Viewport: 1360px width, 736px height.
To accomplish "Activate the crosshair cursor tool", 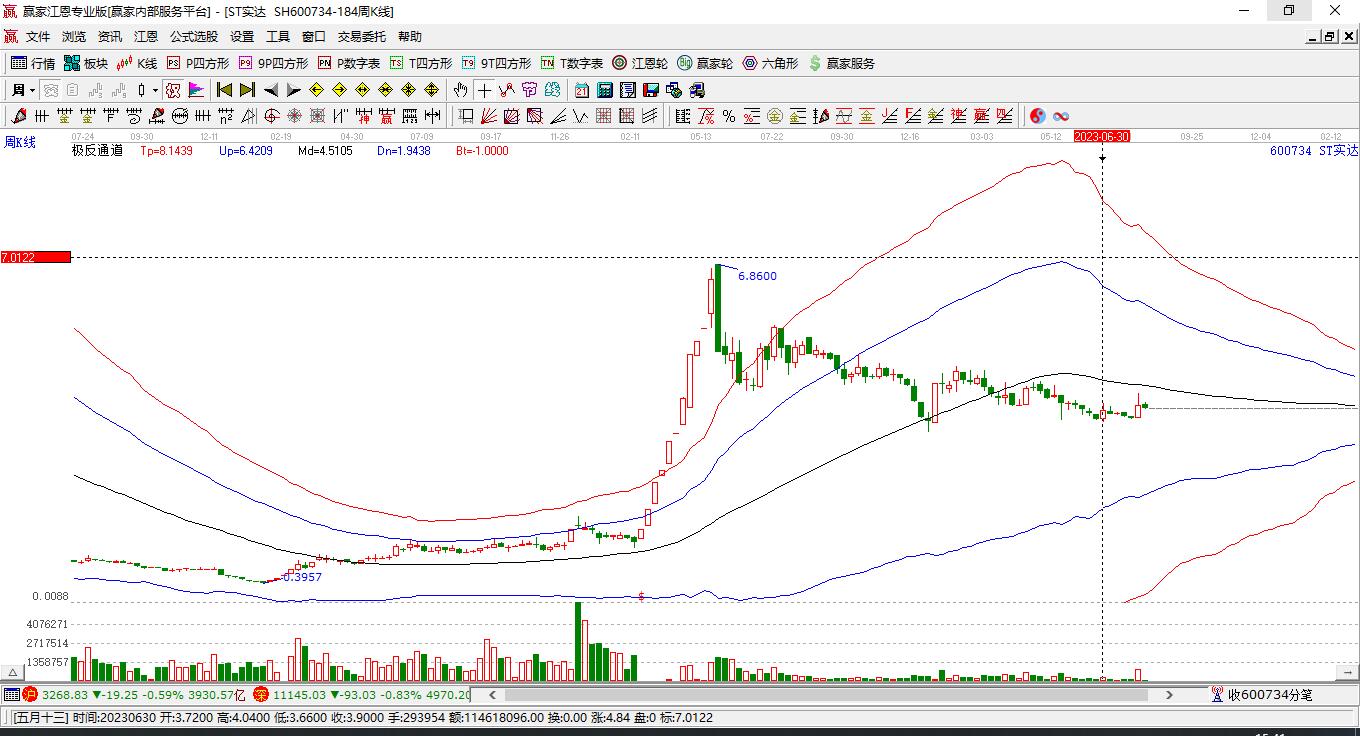I will coord(484,90).
